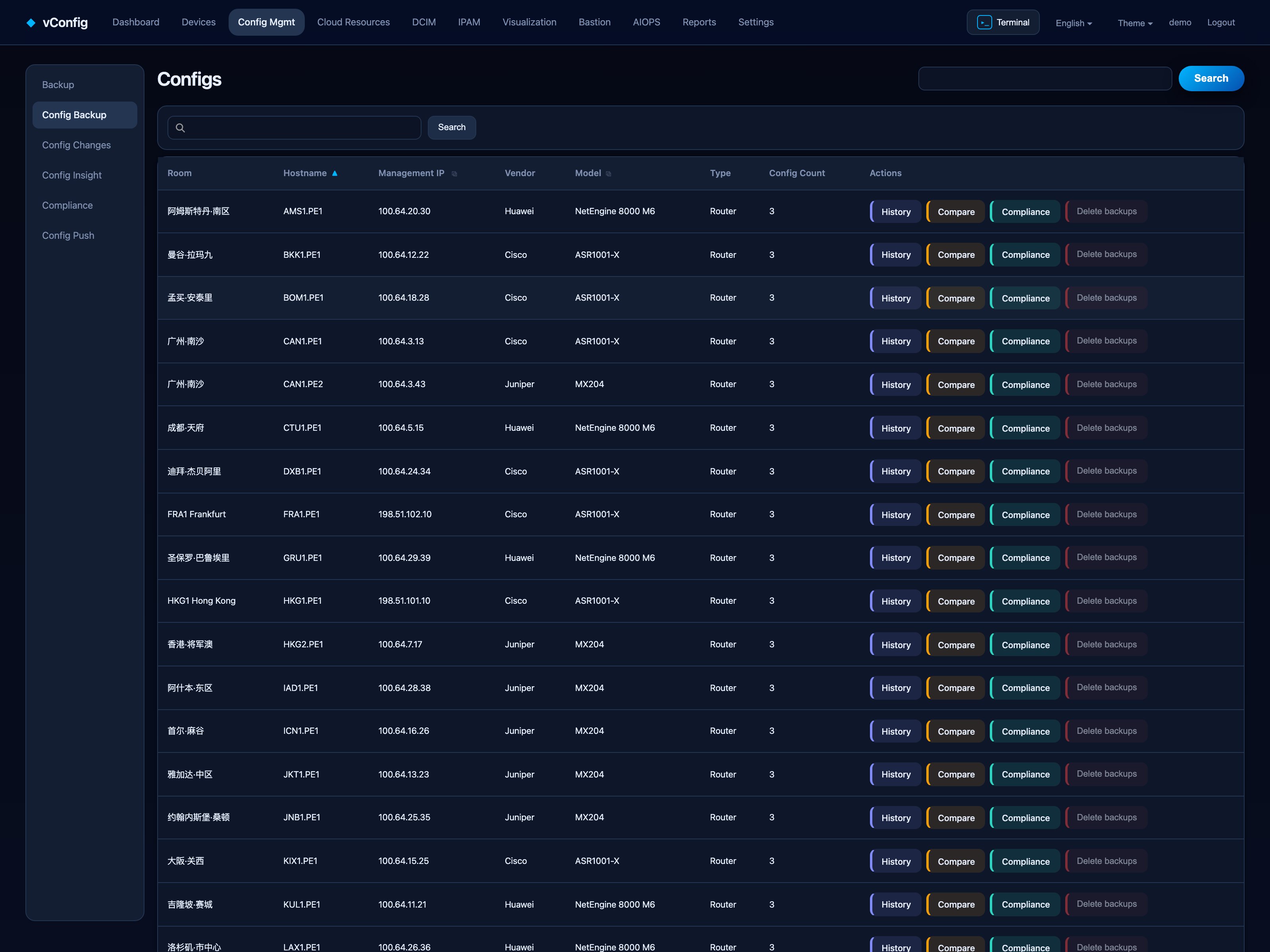Click the demo user link
This screenshot has height=952, width=1270.
tap(1180, 22)
